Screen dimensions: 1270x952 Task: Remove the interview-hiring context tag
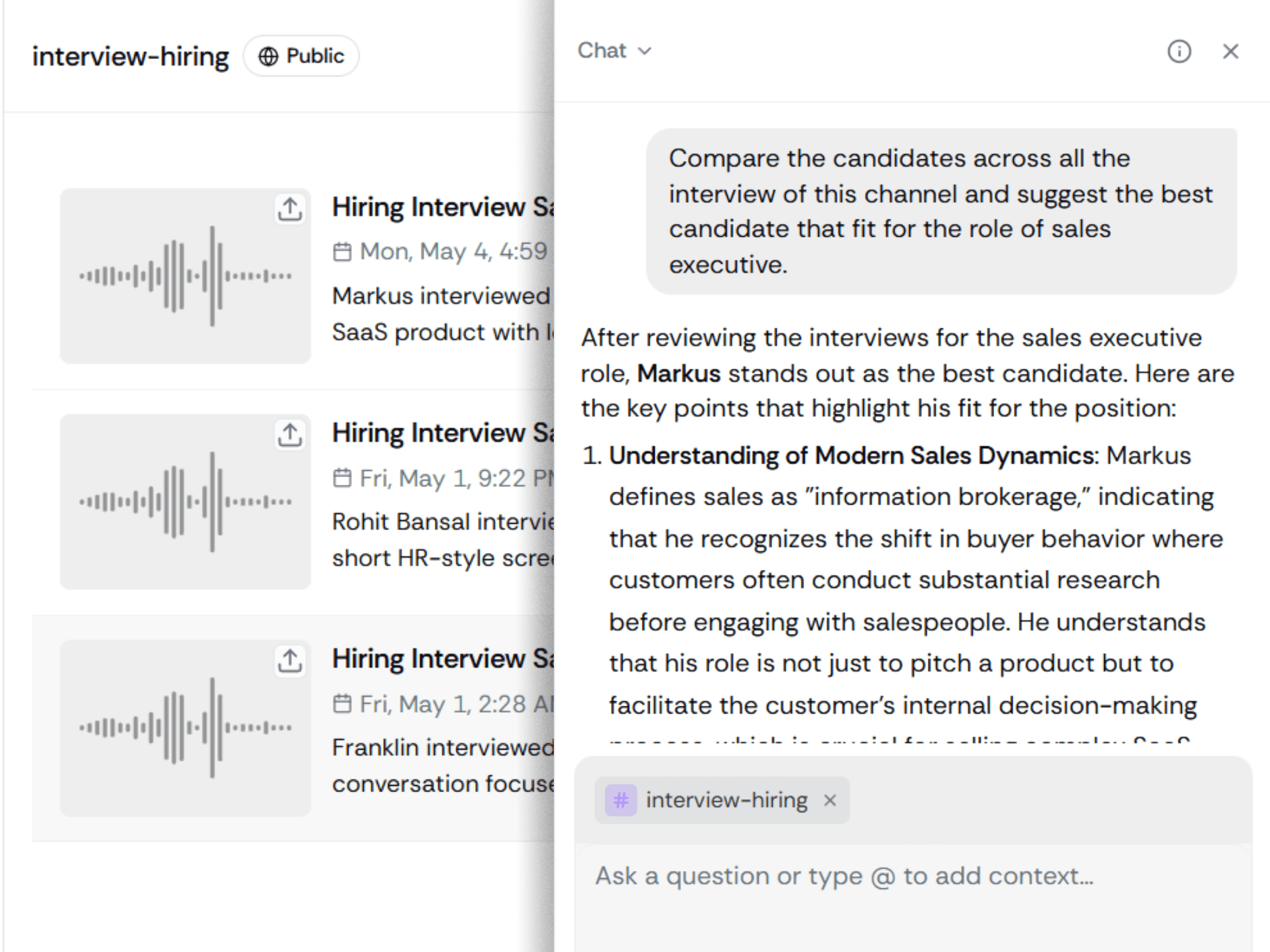click(829, 800)
